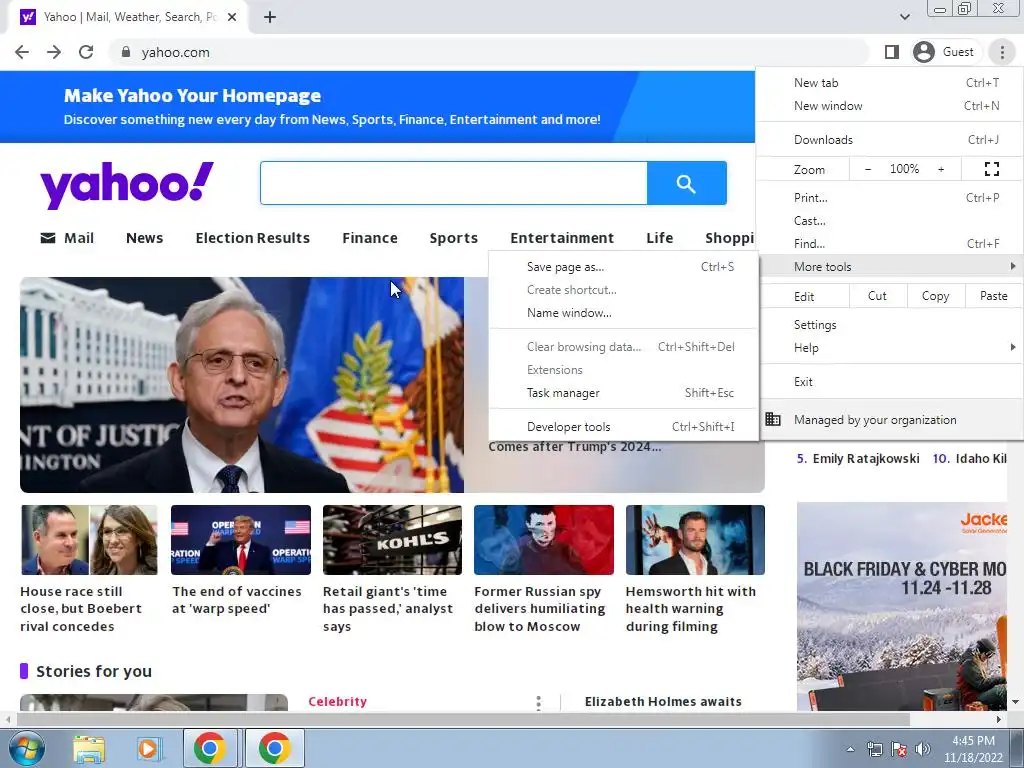The height and width of the screenshot is (768, 1024).
Task: Choose Print... in the Chrome menu
Action: point(889,198)
